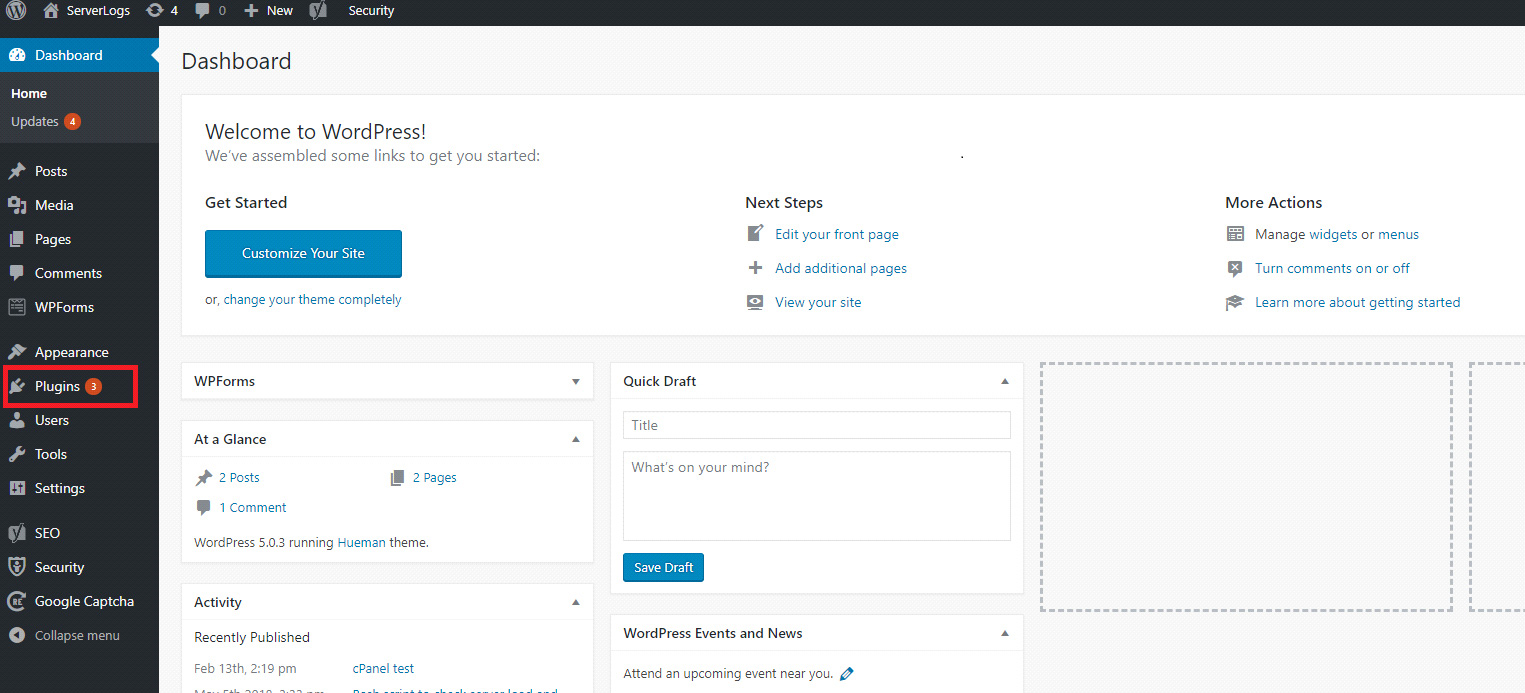The image size is (1525, 693).
Task: Collapse the At a Glance panel
Action: pos(575,438)
